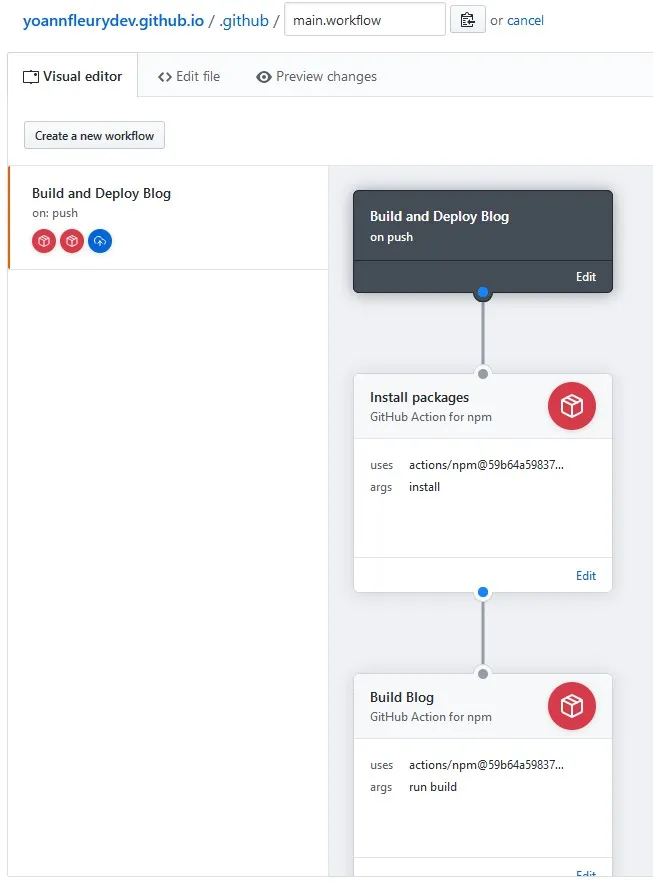Click the code icon on Edit file tab
The height and width of the screenshot is (883, 653).
(x=163, y=76)
